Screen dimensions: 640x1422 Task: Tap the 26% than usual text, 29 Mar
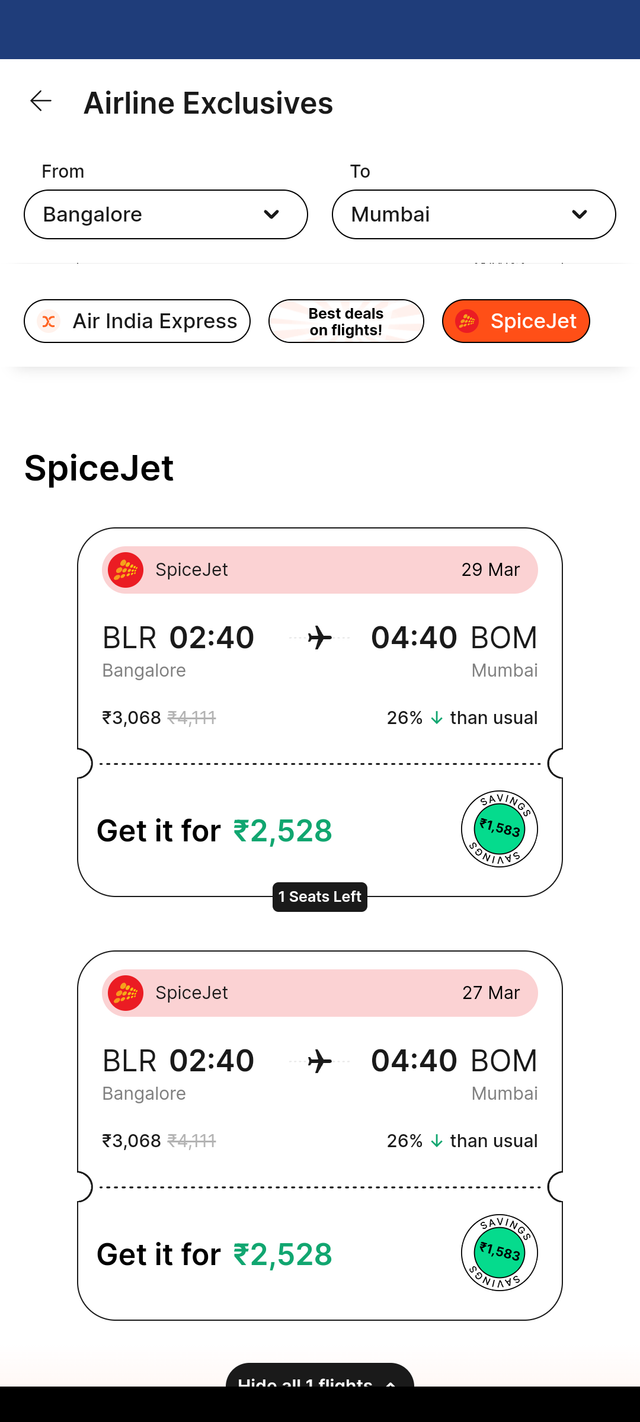[x=462, y=717]
